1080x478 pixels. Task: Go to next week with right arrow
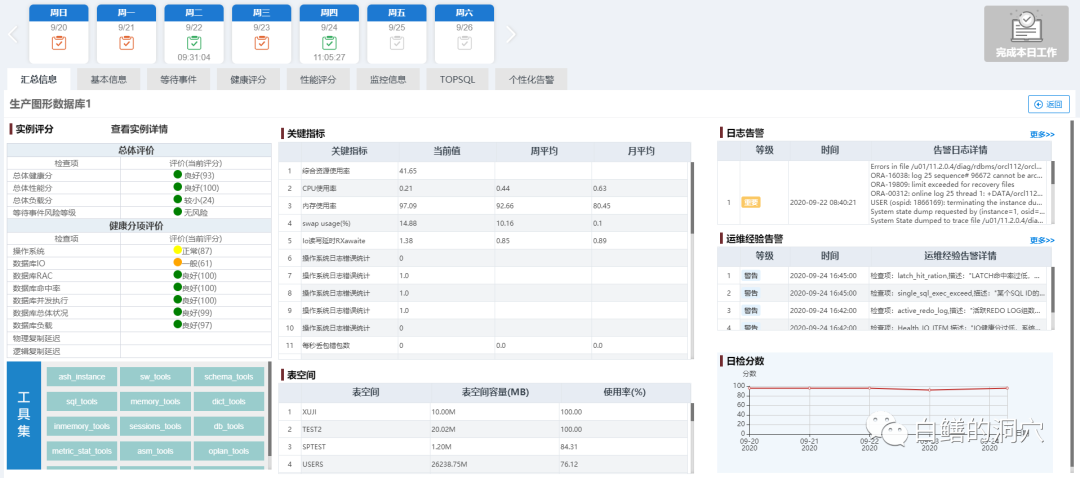pyautogui.click(x=511, y=34)
